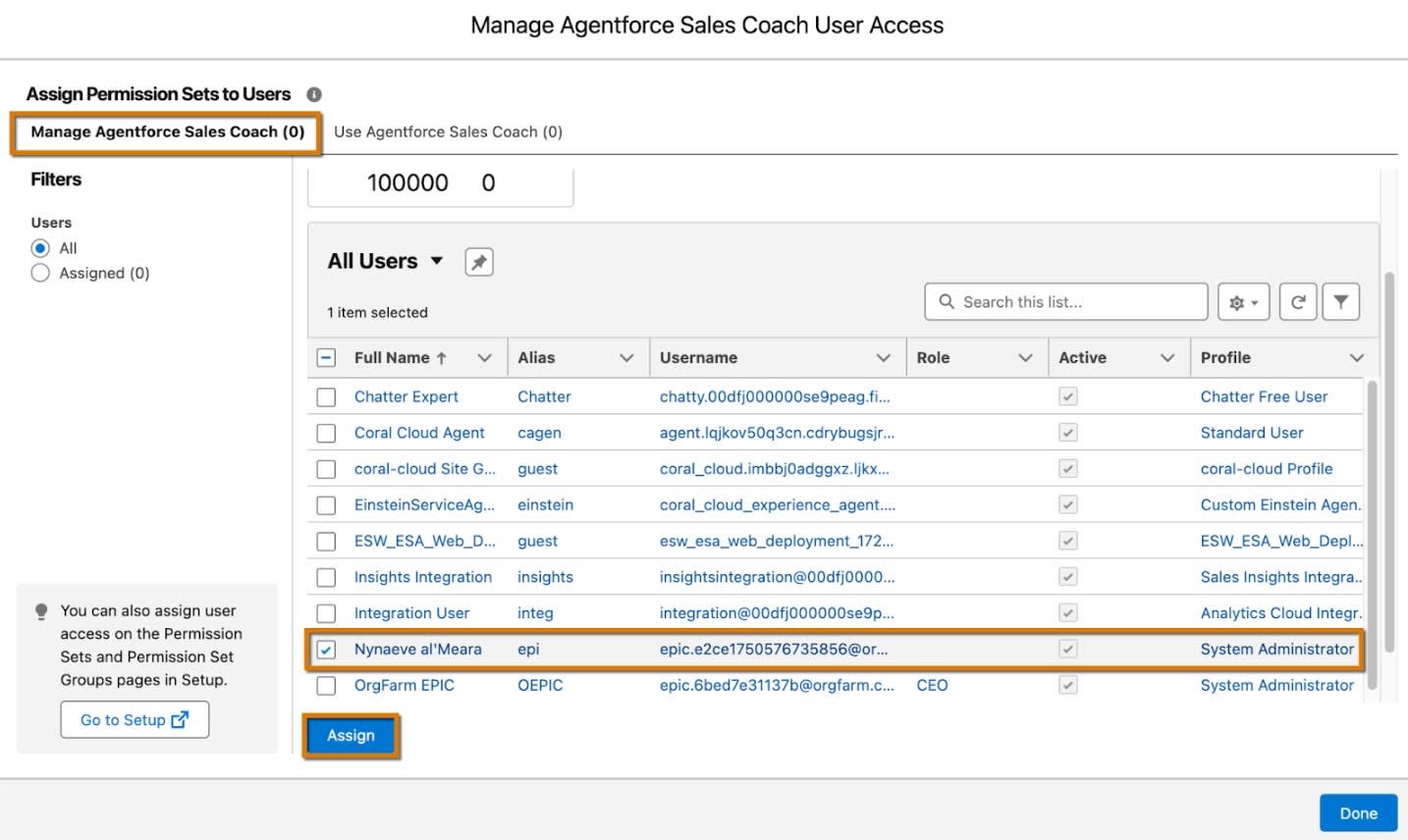The height and width of the screenshot is (840, 1408).
Task: Open Chatter Free User profile link
Action: pyautogui.click(x=1264, y=396)
